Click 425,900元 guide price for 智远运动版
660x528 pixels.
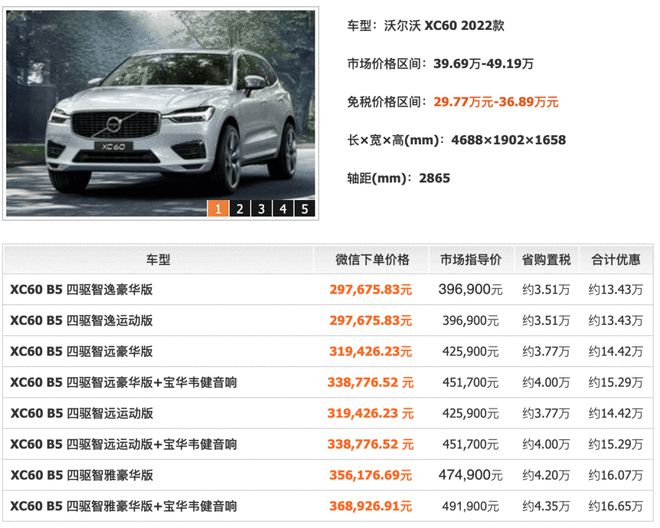point(471,413)
